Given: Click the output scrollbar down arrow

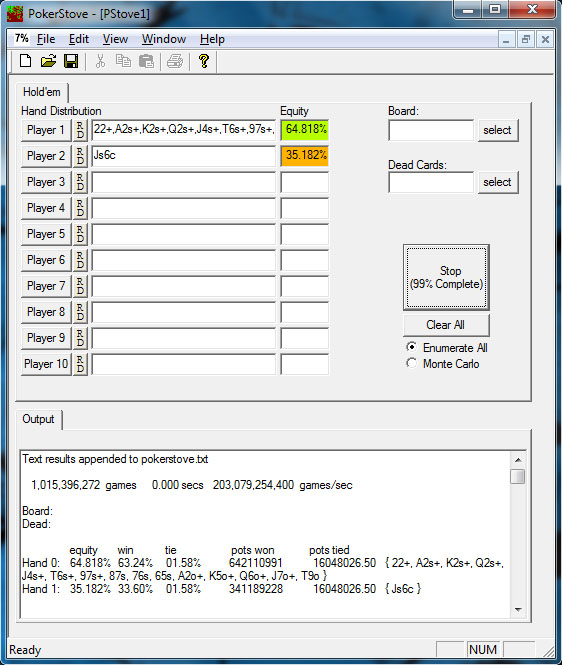Looking at the screenshot, I should pos(517,609).
